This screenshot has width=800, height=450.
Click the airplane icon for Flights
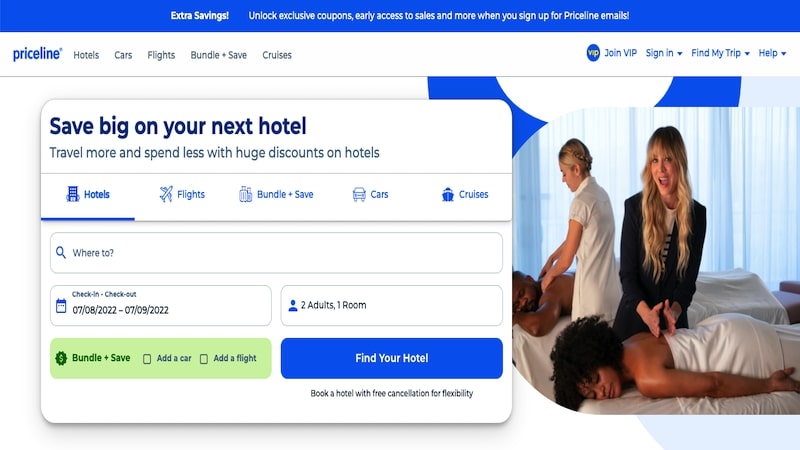coord(166,194)
